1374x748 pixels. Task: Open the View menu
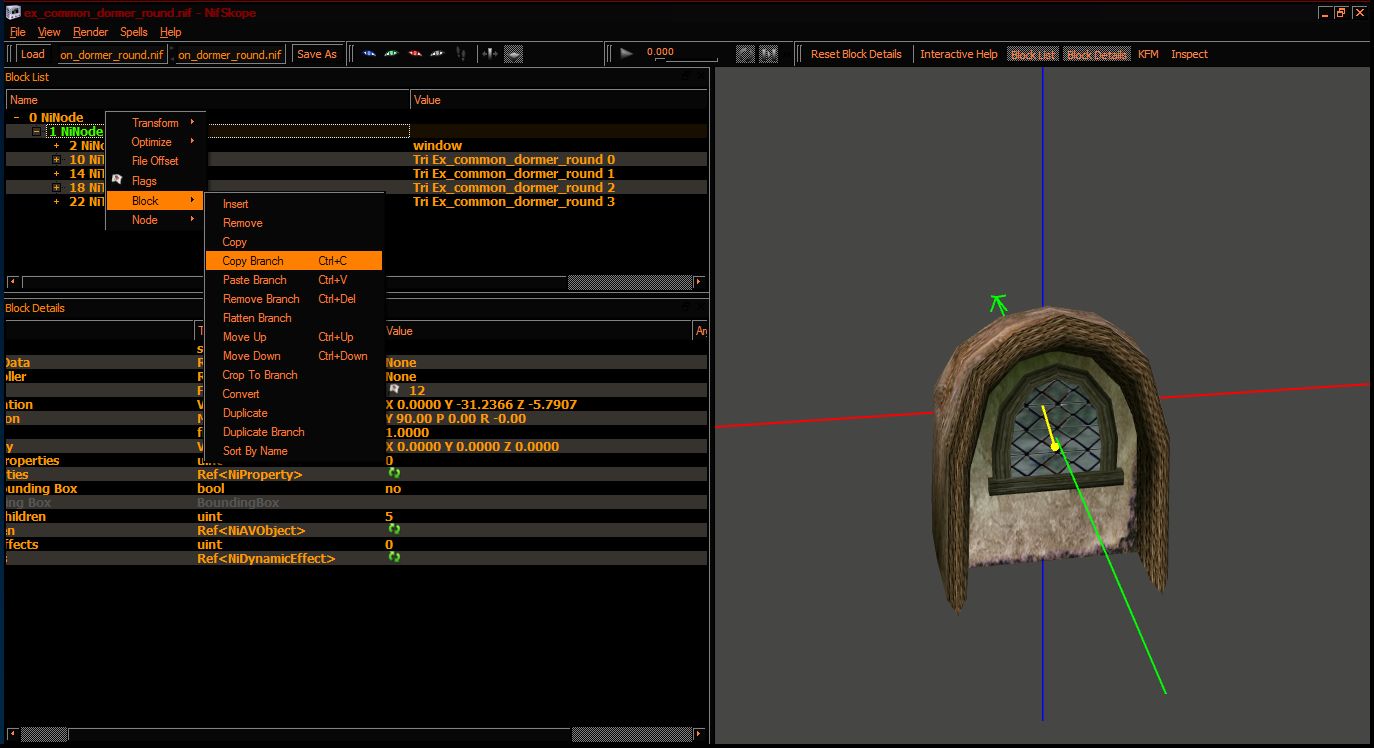click(x=49, y=32)
